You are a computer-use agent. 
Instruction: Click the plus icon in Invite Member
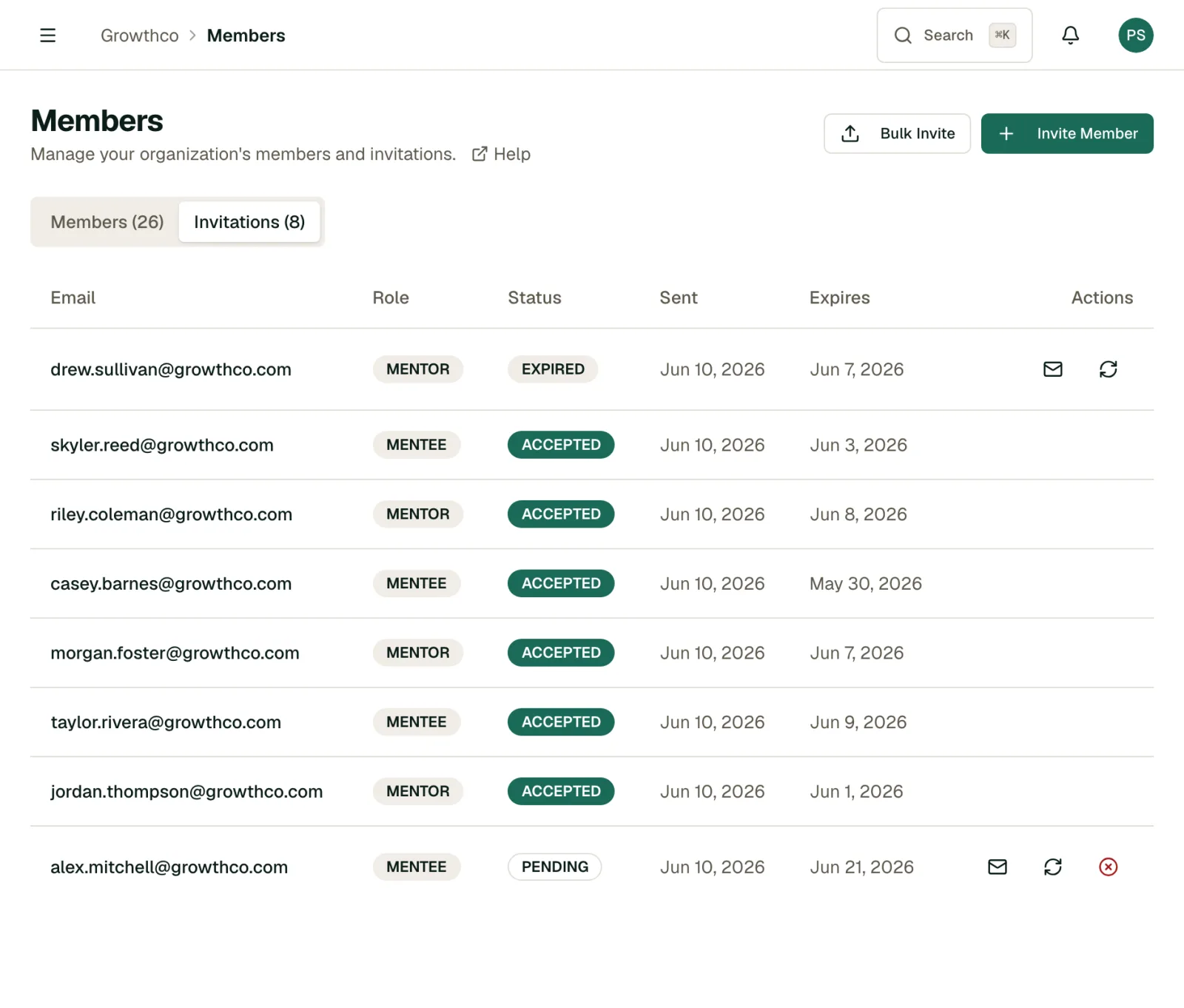pos(1006,133)
